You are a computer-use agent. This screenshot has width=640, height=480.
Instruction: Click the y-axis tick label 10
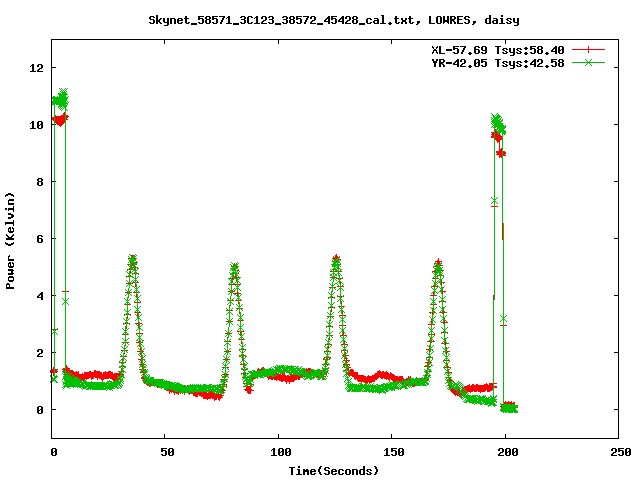coord(36,125)
